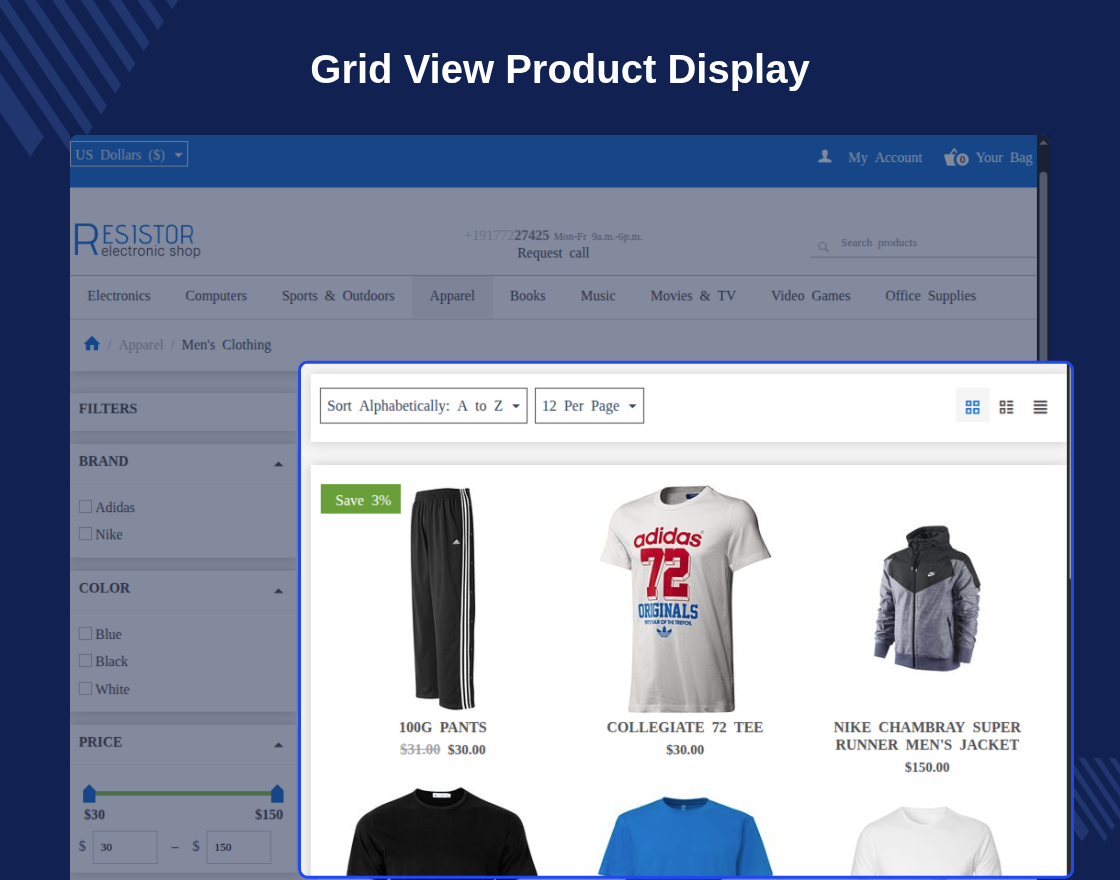This screenshot has width=1120, height=880.
Task: Click the Apparel breadcrumb link
Action: click(141, 344)
